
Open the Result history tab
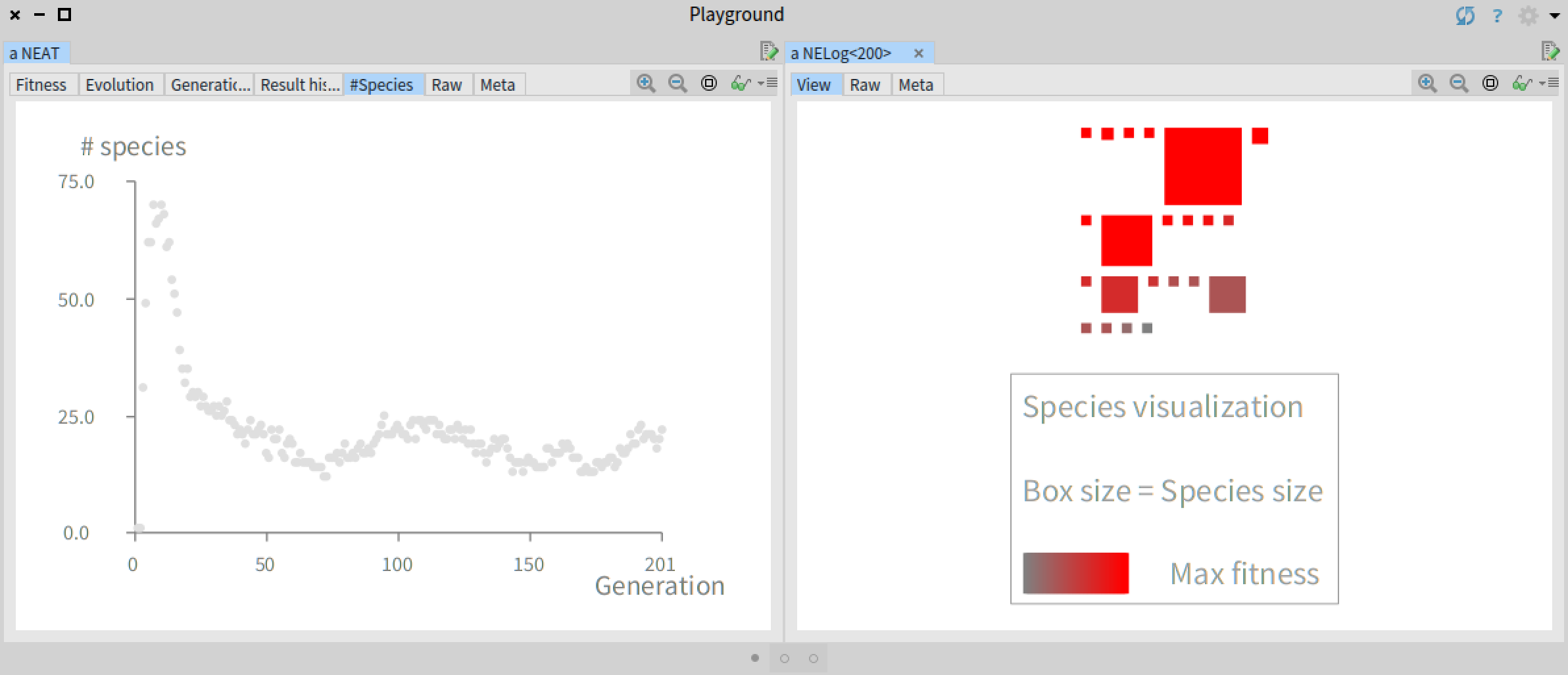click(x=299, y=85)
